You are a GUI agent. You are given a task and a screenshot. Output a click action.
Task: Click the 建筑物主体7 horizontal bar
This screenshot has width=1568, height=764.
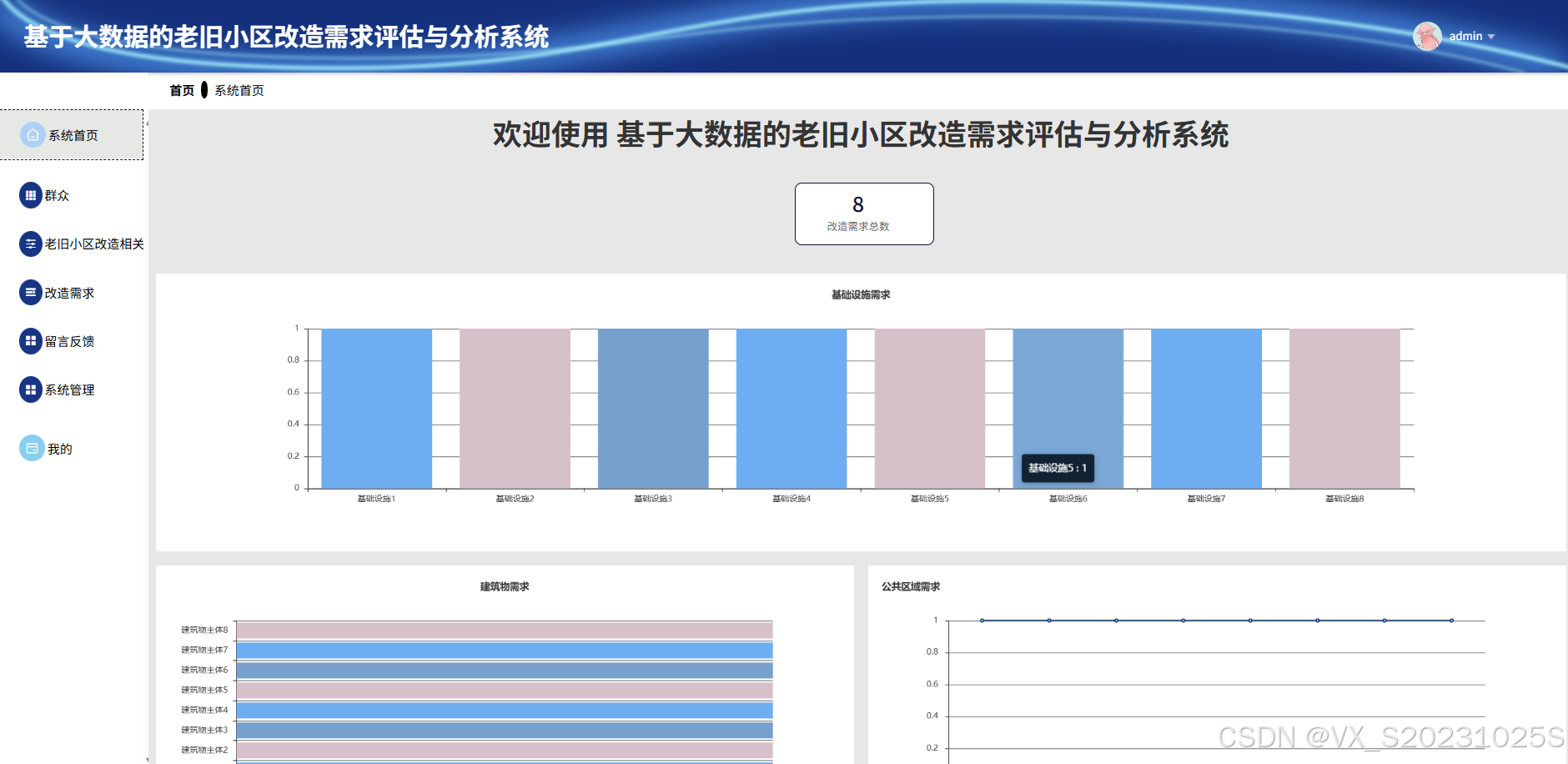pyautogui.click(x=505, y=651)
